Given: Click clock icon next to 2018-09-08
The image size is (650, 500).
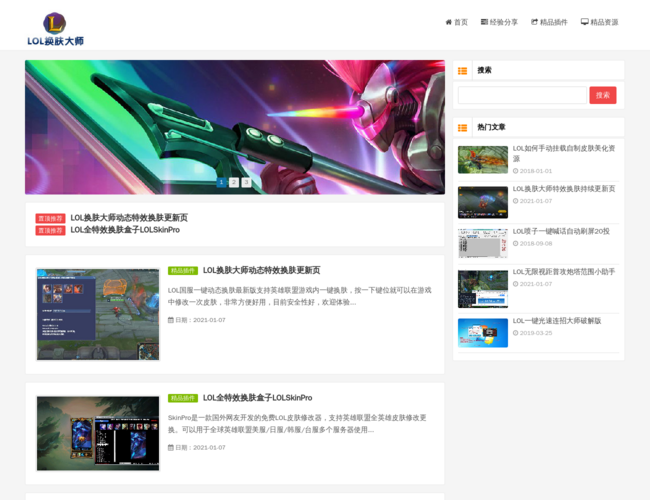Looking at the screenshot, I should coord(515,244).
